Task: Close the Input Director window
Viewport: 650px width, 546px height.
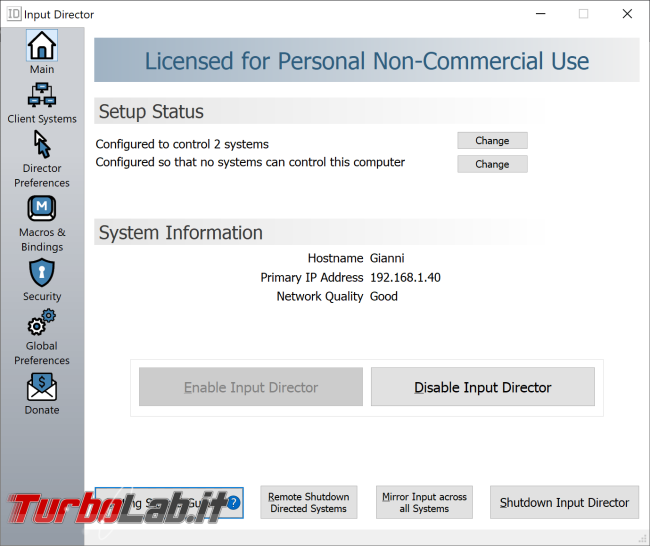Action: click(627, 14)
